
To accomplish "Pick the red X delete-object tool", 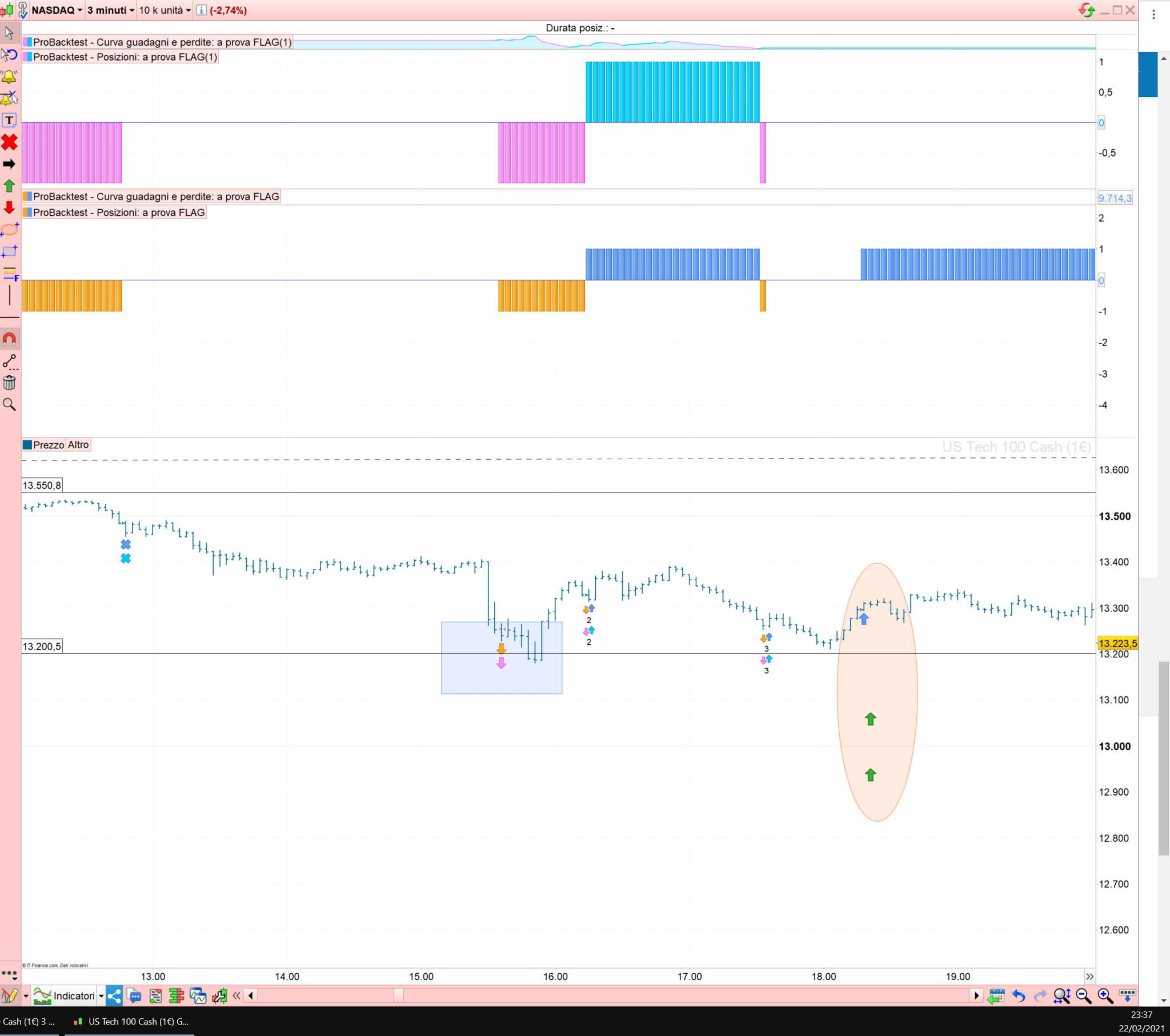I will pos(9,142).
